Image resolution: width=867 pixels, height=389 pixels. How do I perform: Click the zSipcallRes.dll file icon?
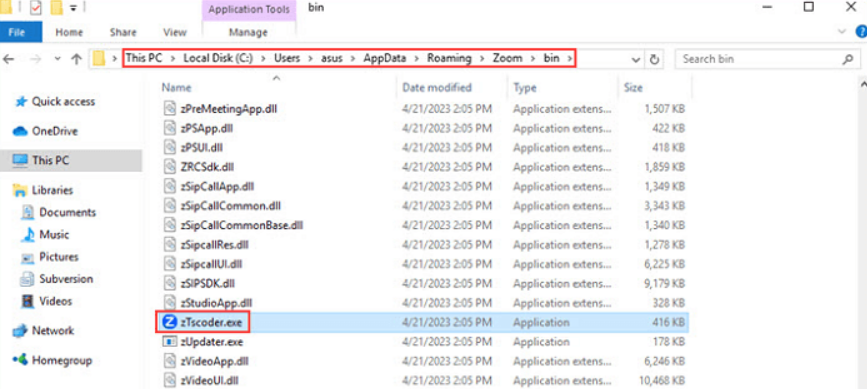pyautogui.click(x=169, y=244)
